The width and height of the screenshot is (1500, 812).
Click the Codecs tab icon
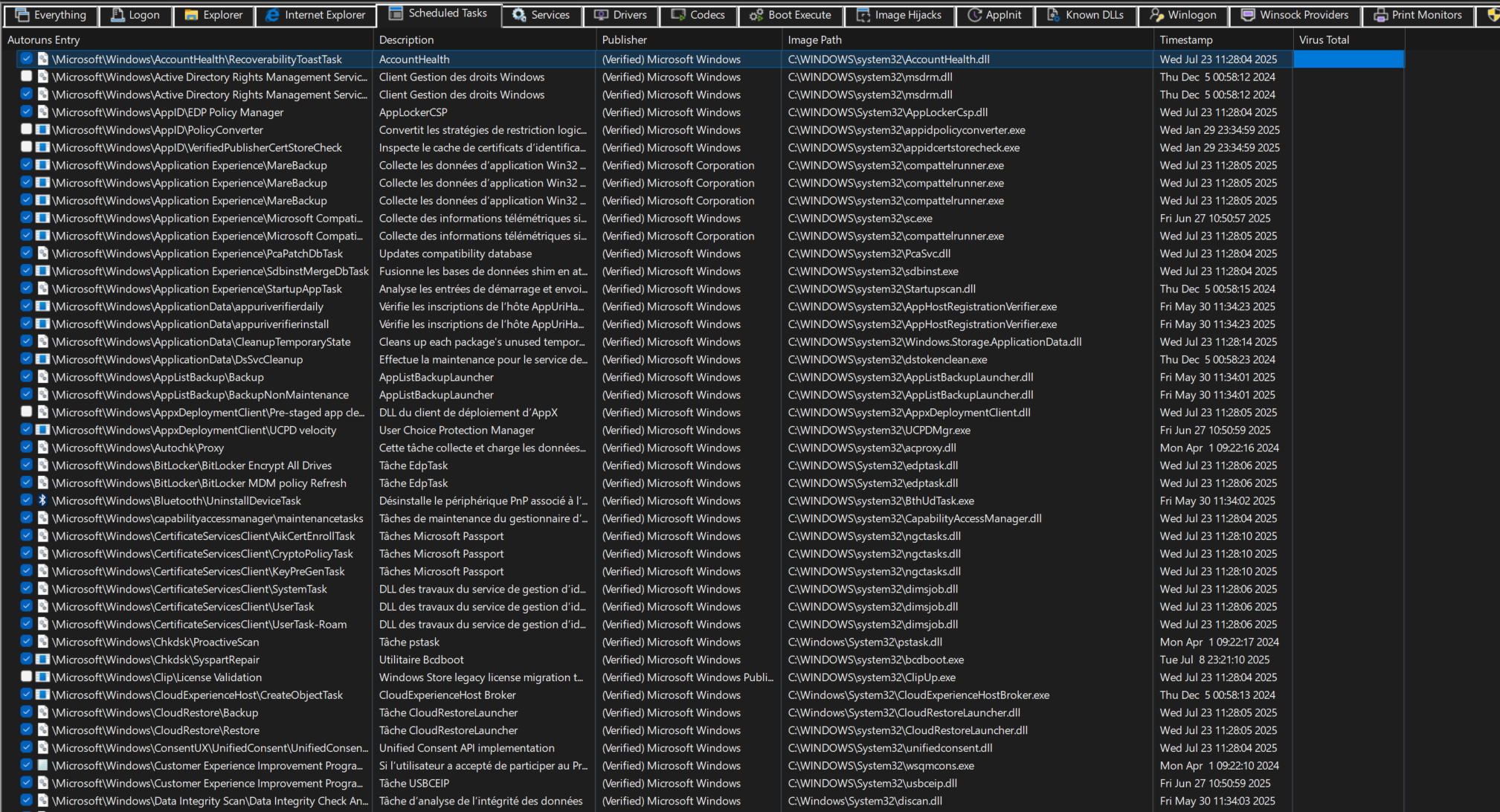point(677,15)
